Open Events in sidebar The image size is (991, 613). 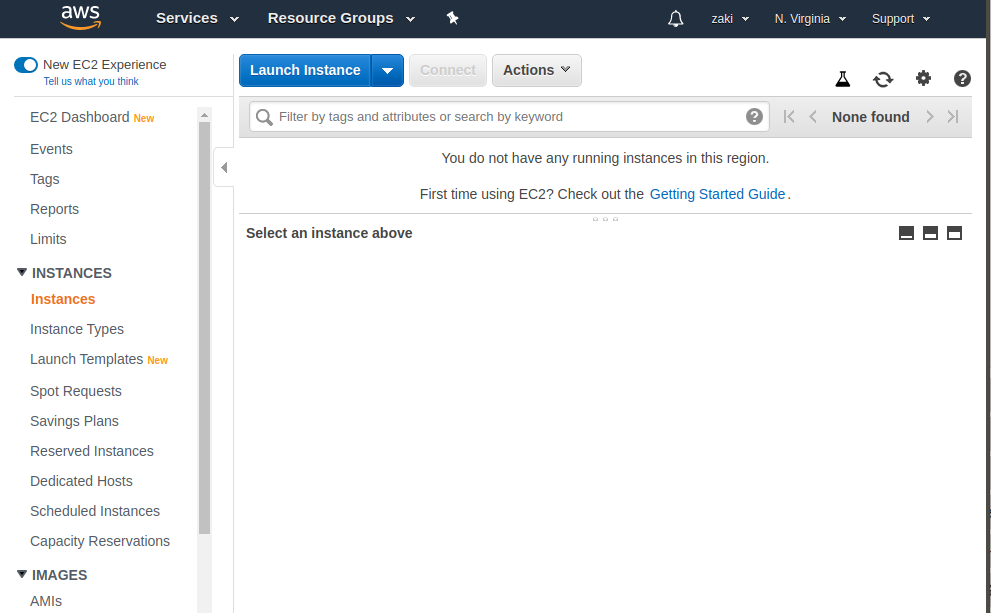(x=51, y=149)
